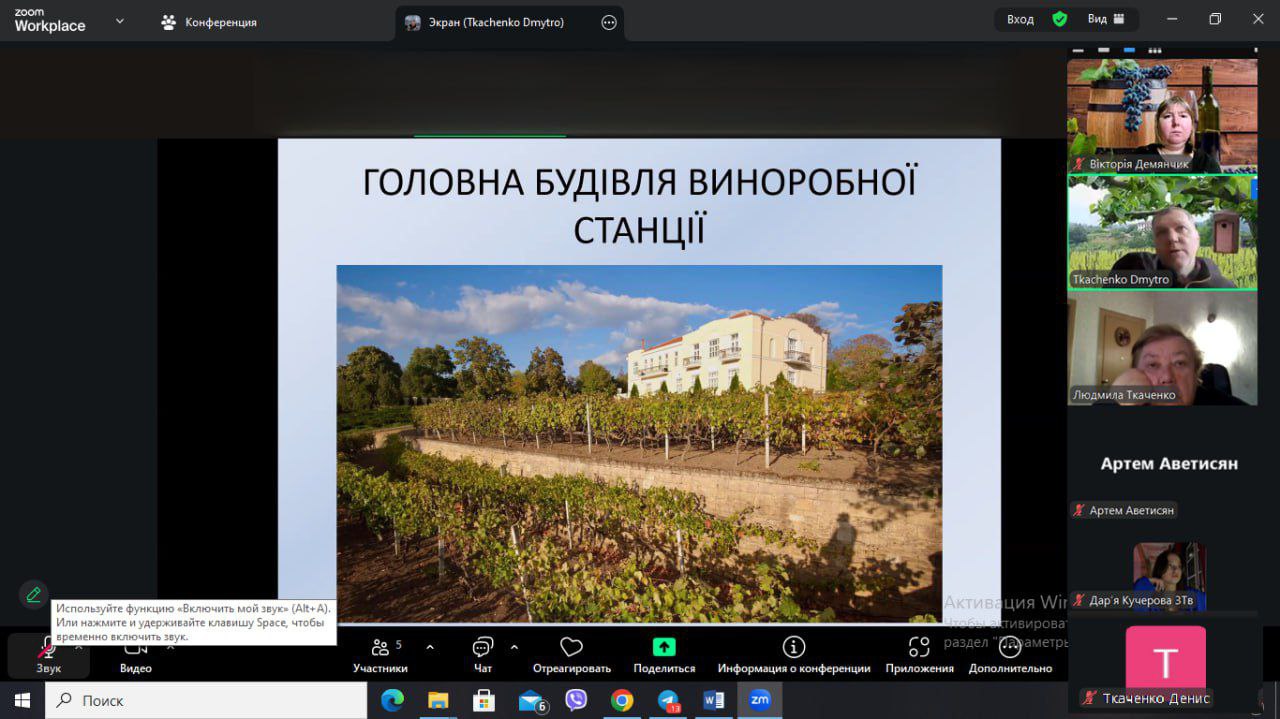Expand the arrow next to Участники
This screenshot has height=719, width=1280.
(430, 647)
